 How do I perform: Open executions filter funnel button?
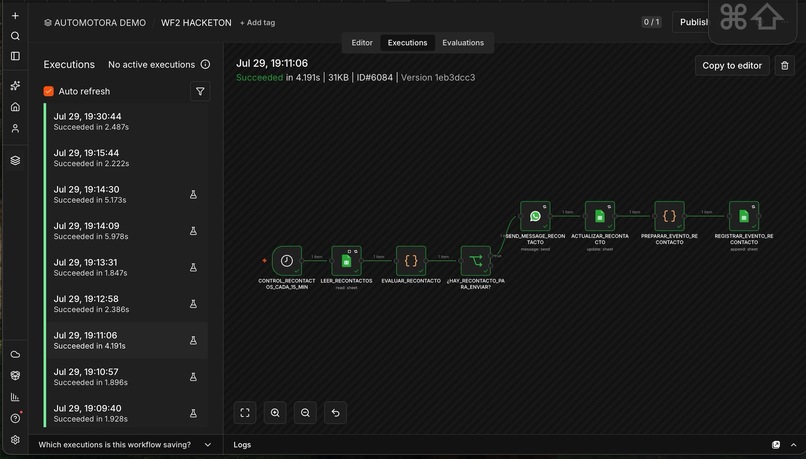click(x=200, y=91)
